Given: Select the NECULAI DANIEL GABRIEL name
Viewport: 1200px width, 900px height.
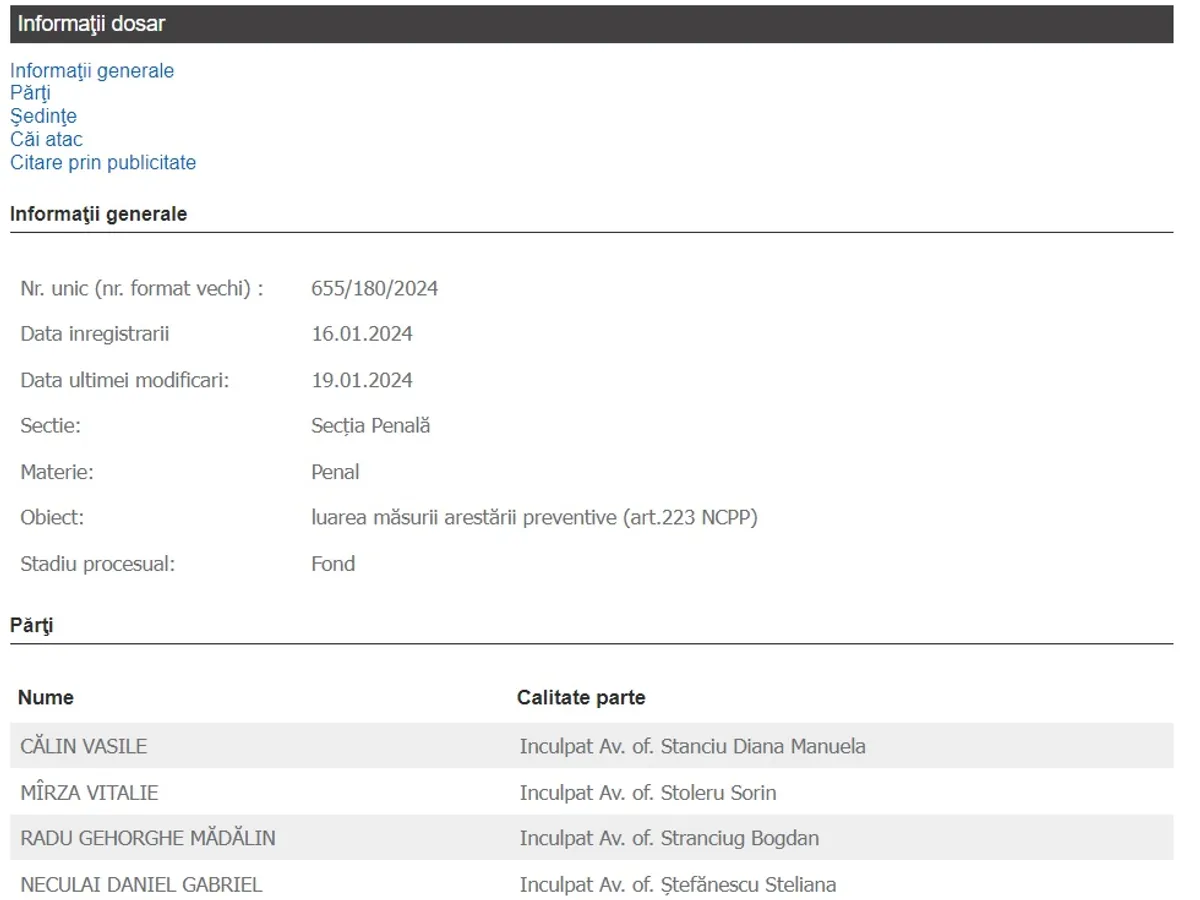Looking at the screenshot, I should 141,885.
